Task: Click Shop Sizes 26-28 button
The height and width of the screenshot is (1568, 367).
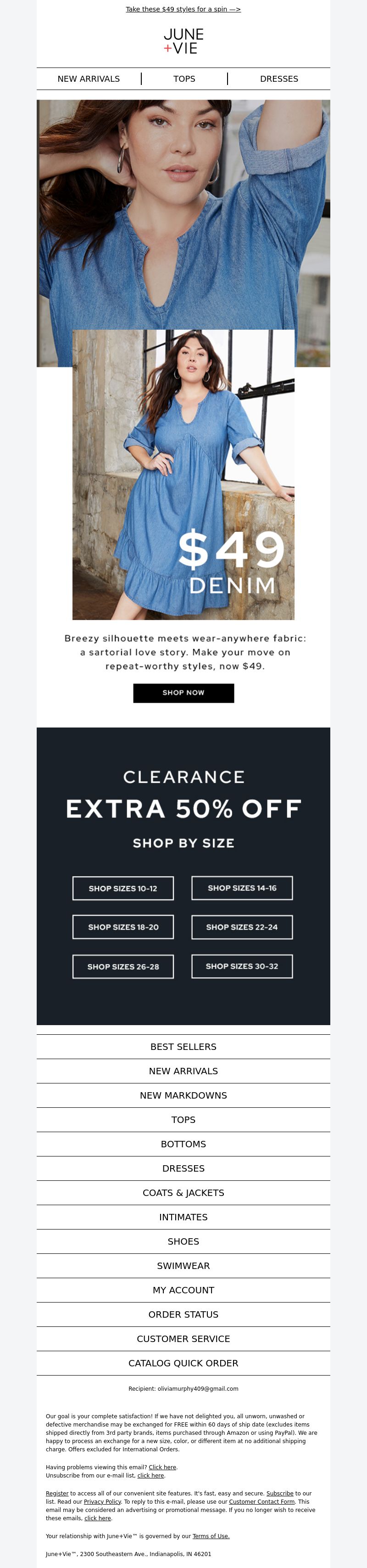Action: click(123, 967)
